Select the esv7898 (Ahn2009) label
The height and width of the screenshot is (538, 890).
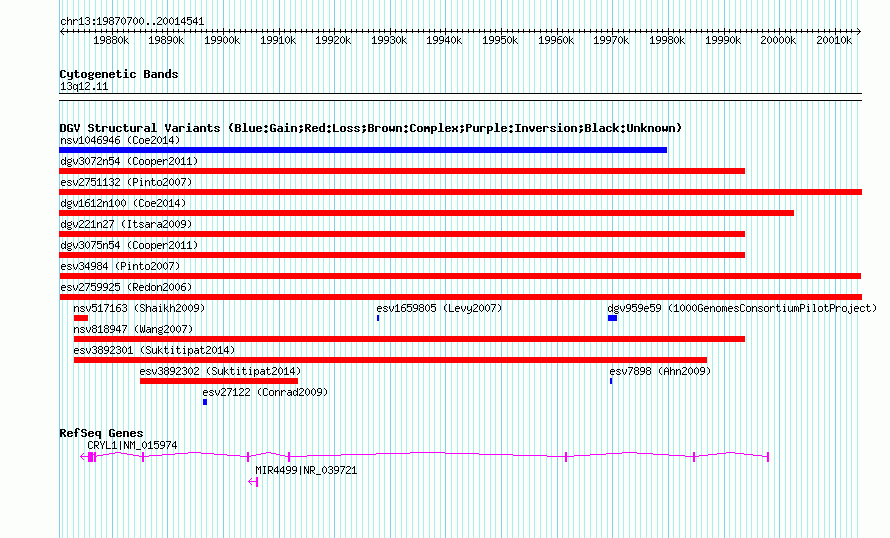tap(660, 371)
